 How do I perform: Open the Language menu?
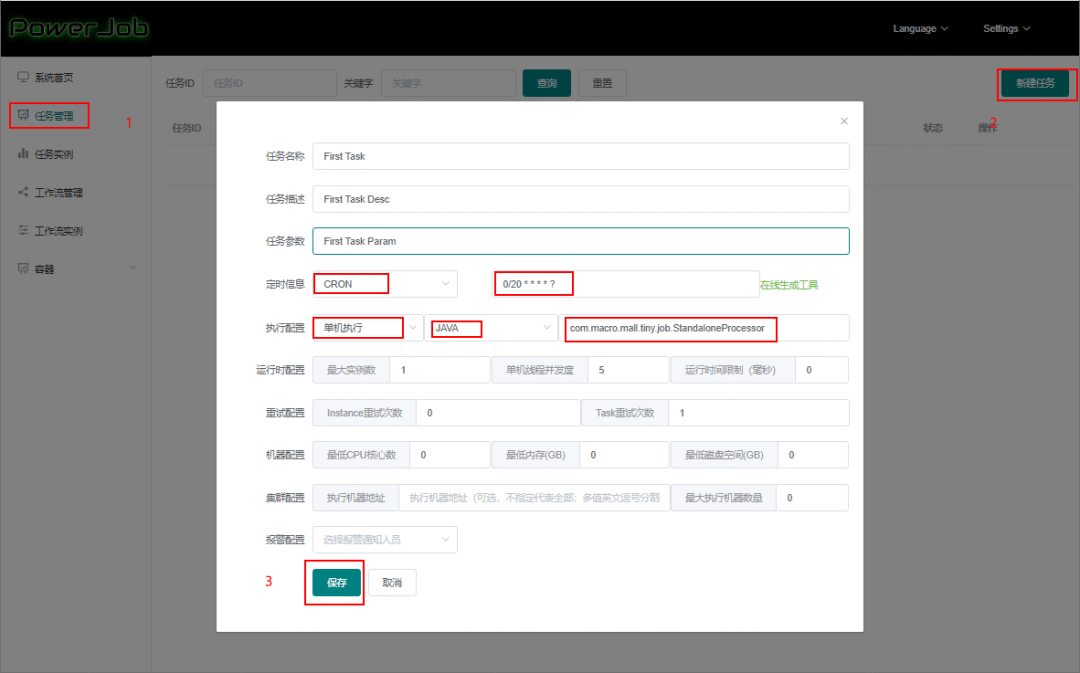pyautogui.click(x=920, y=28)
